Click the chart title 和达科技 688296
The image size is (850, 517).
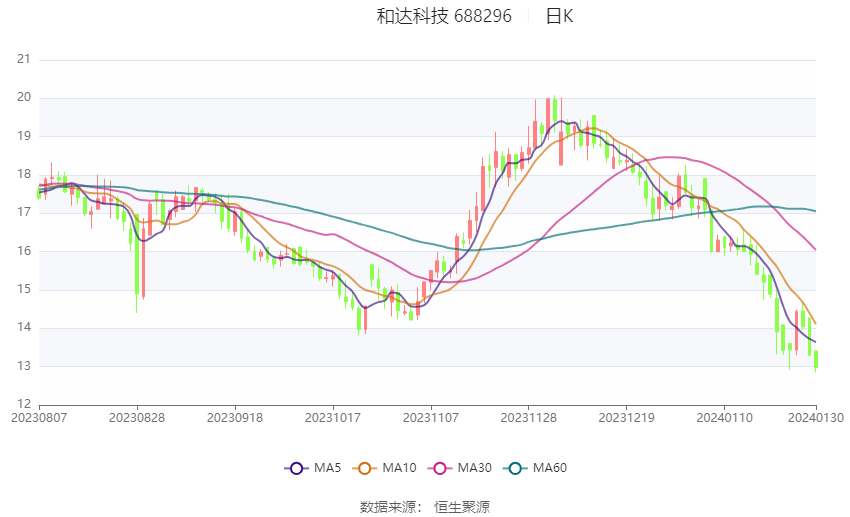pyautogui.click(x=444, y=16)
